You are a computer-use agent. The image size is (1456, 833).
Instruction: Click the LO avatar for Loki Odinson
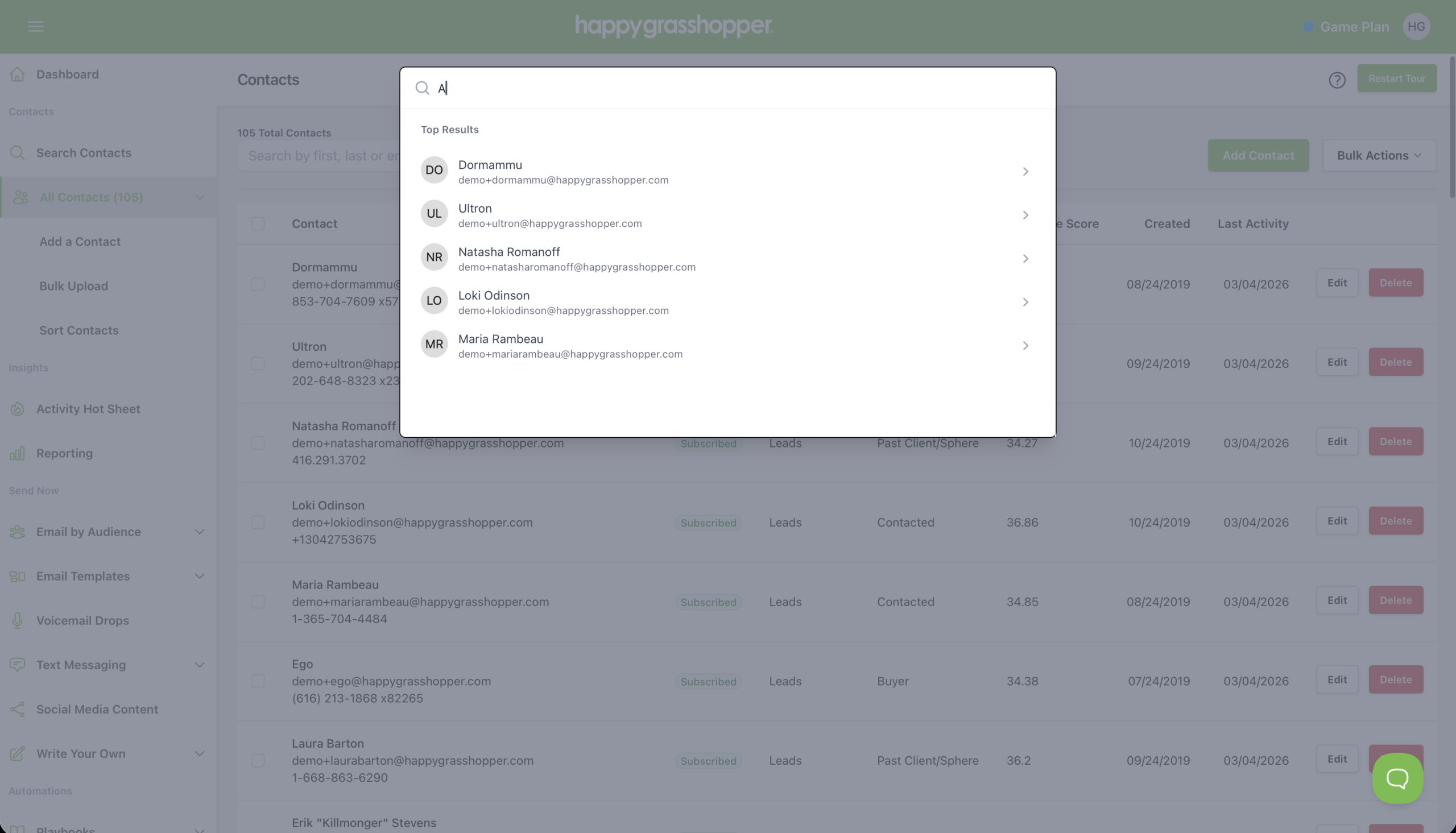[x=433, y=300]
